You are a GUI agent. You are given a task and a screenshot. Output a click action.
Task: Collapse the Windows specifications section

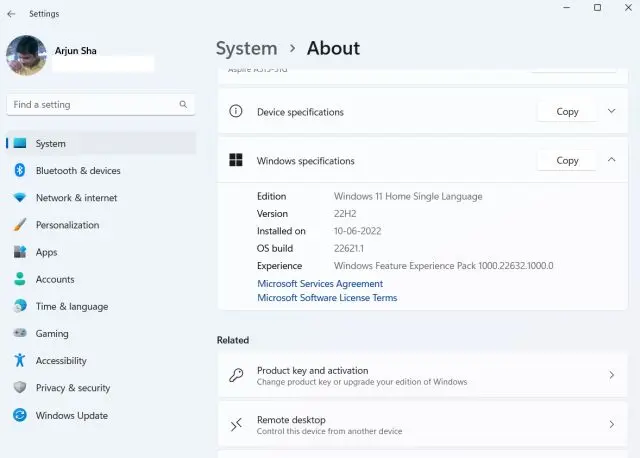(x=611, y=160)
